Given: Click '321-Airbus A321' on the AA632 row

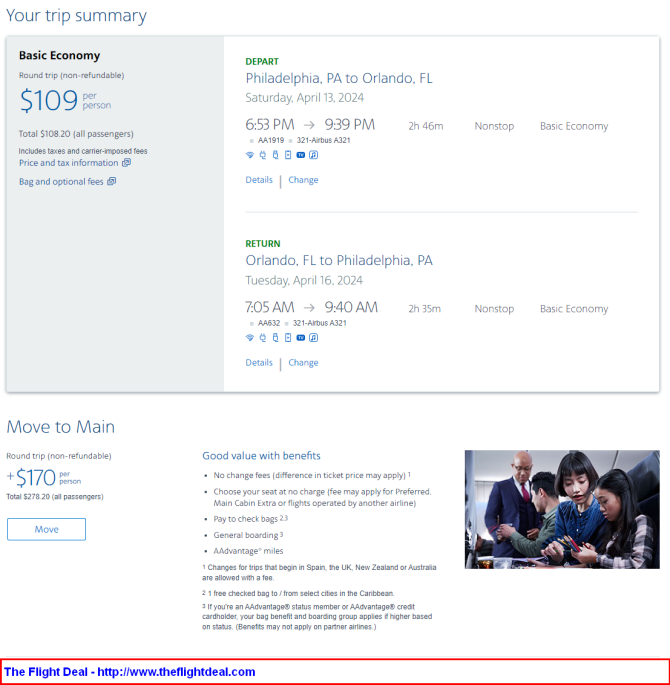Looking at the screenshot, I should point(320,323).
